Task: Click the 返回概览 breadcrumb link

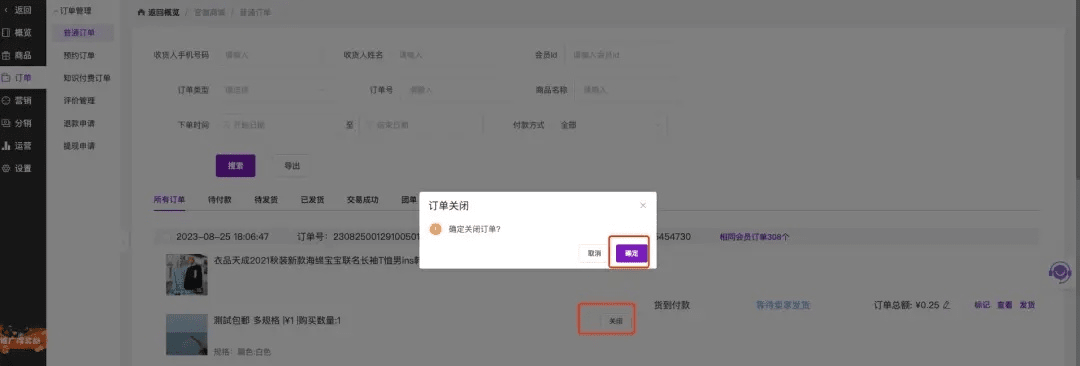Action: click(x=163, y=12)
